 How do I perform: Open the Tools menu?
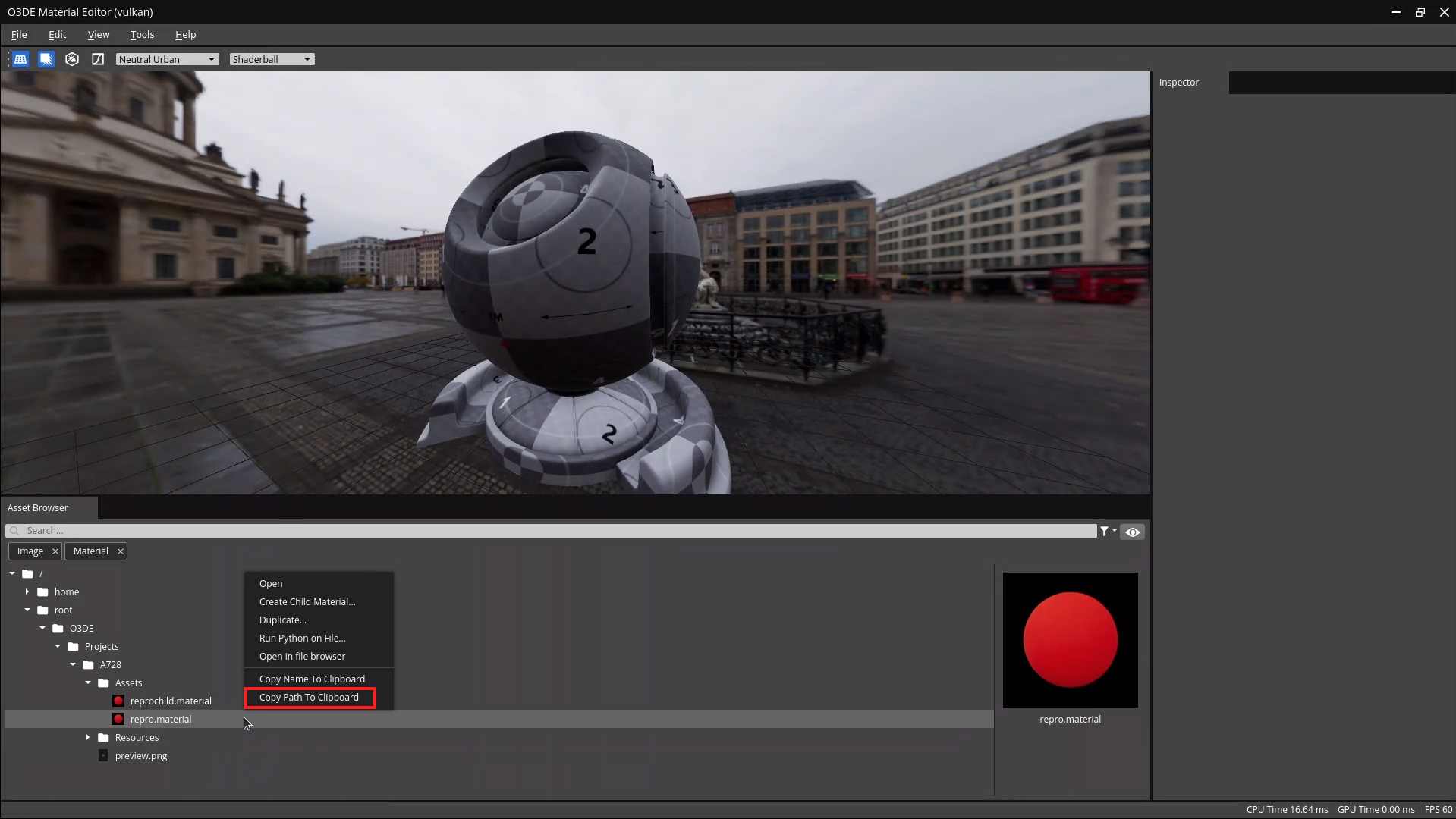pos(142,35)
